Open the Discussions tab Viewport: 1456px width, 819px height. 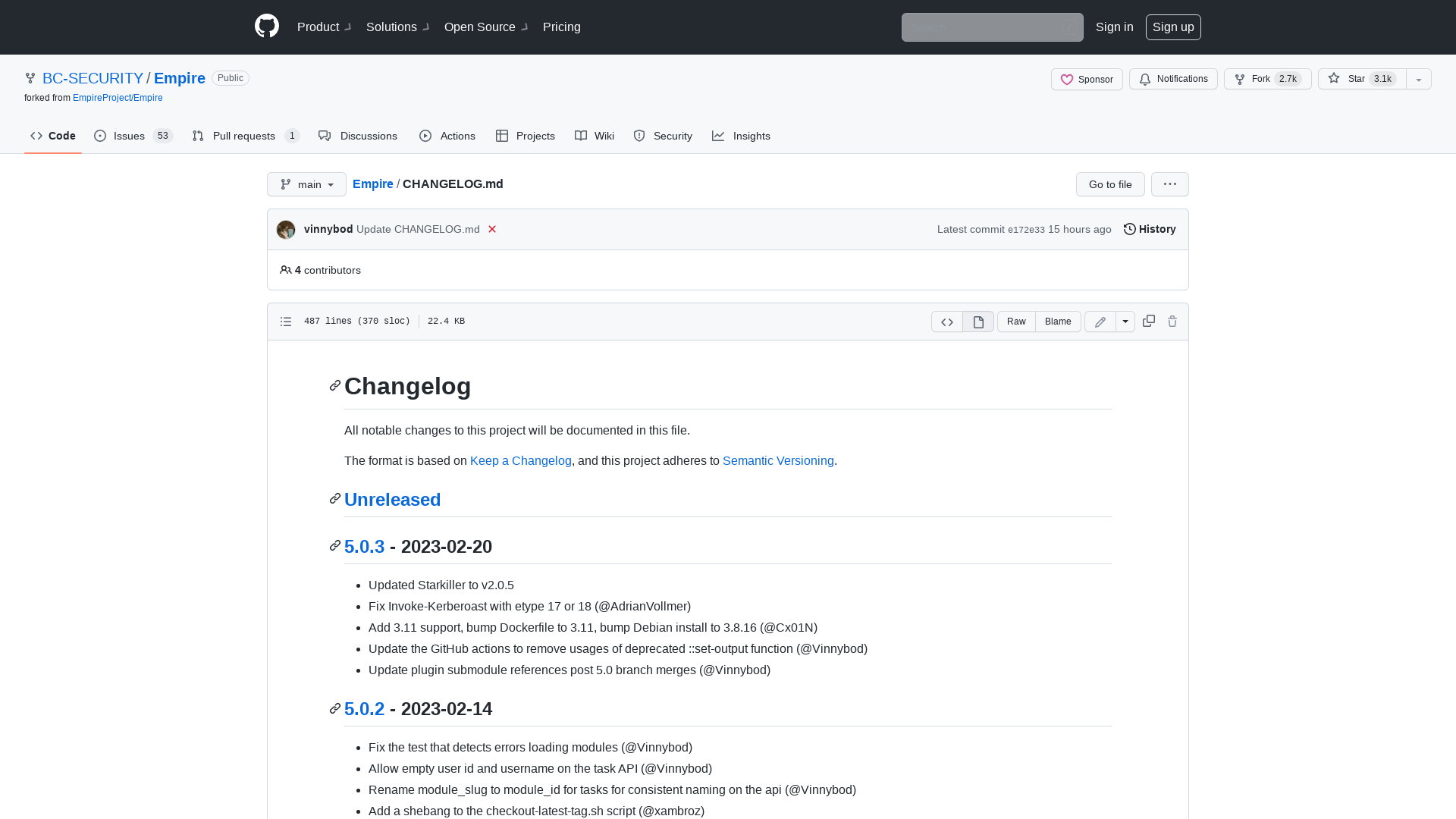click(358, 136)
